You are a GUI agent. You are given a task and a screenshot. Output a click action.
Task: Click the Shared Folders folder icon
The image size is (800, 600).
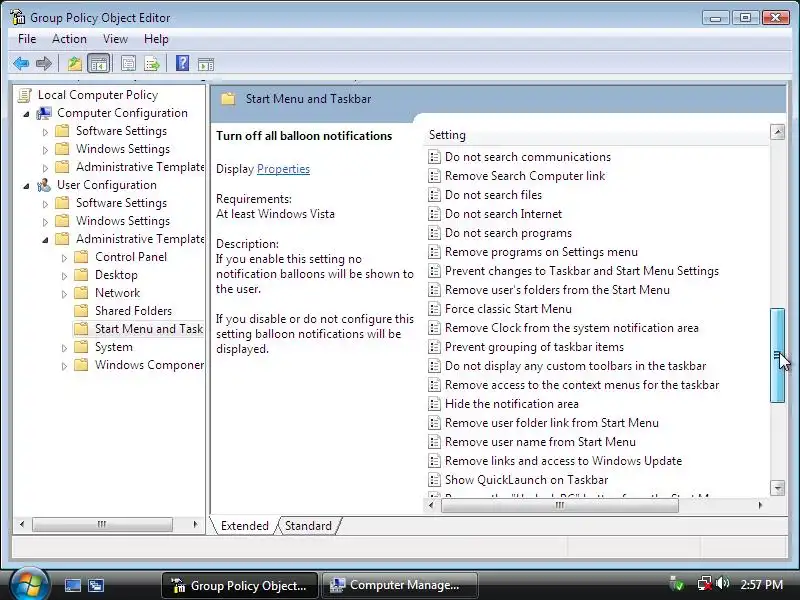[81, 311]
